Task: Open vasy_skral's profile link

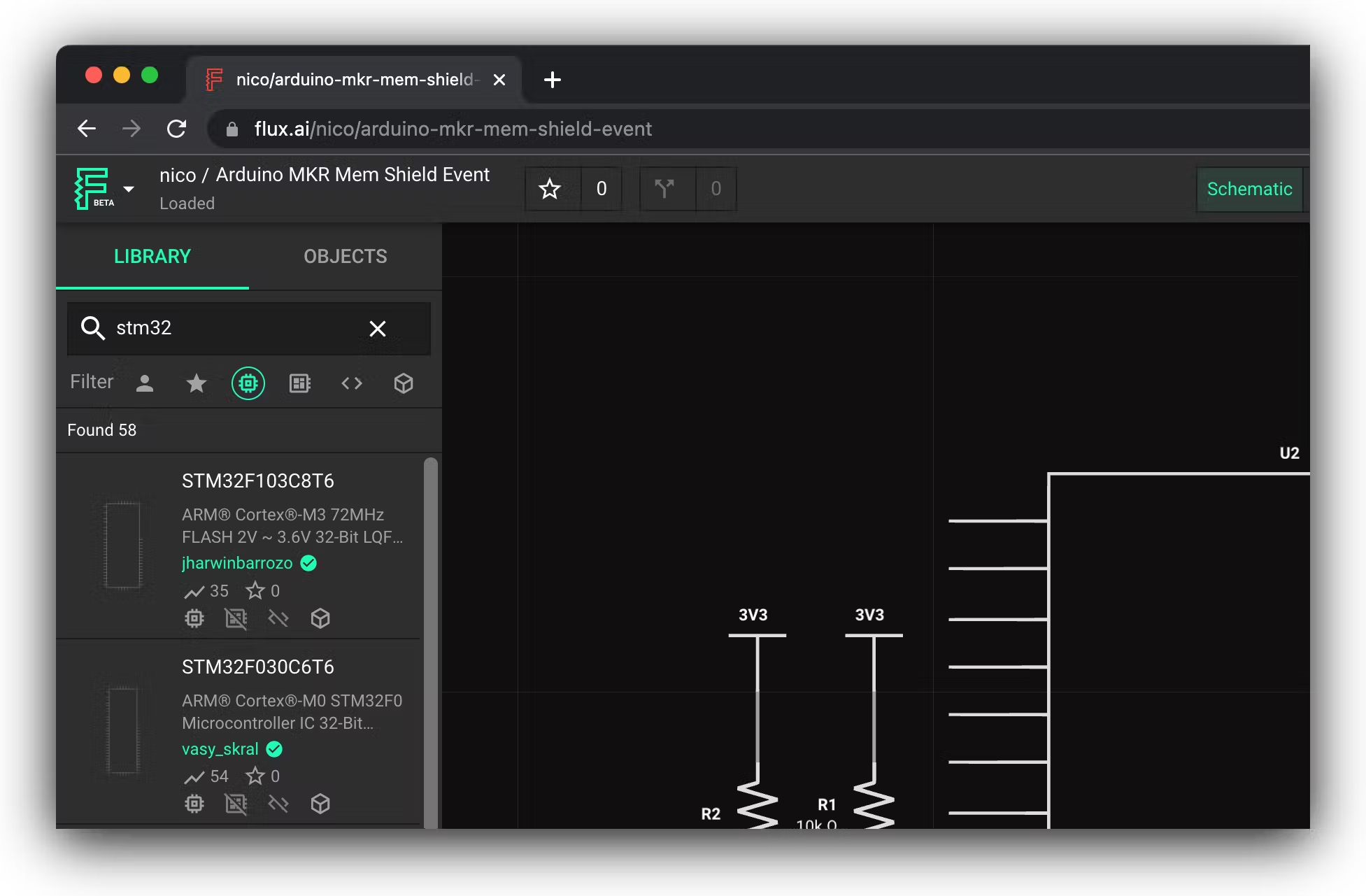Action: click(220, 749)
